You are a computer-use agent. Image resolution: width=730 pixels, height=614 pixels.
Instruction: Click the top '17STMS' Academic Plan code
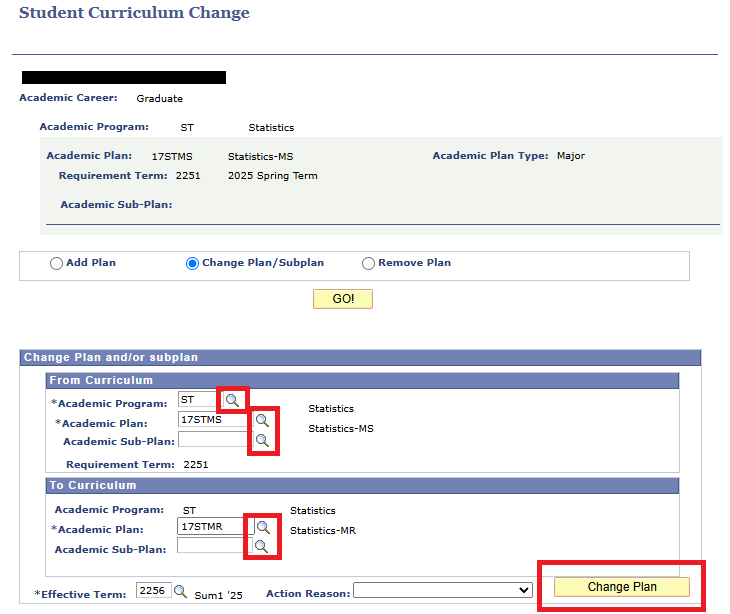tap(172, 157)
